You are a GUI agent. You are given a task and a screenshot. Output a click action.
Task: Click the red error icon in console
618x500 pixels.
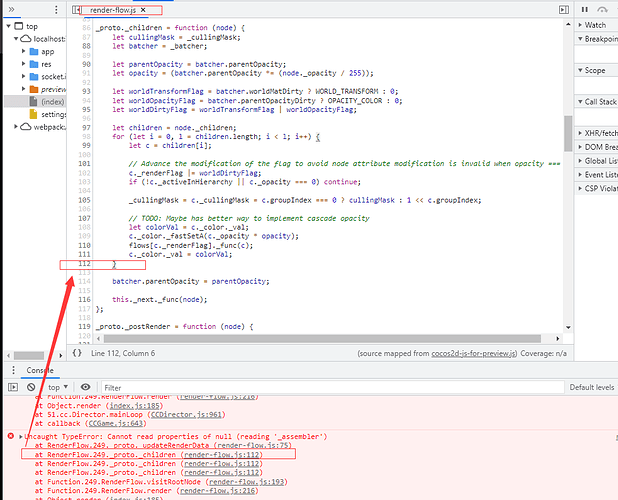pos(11,436)
